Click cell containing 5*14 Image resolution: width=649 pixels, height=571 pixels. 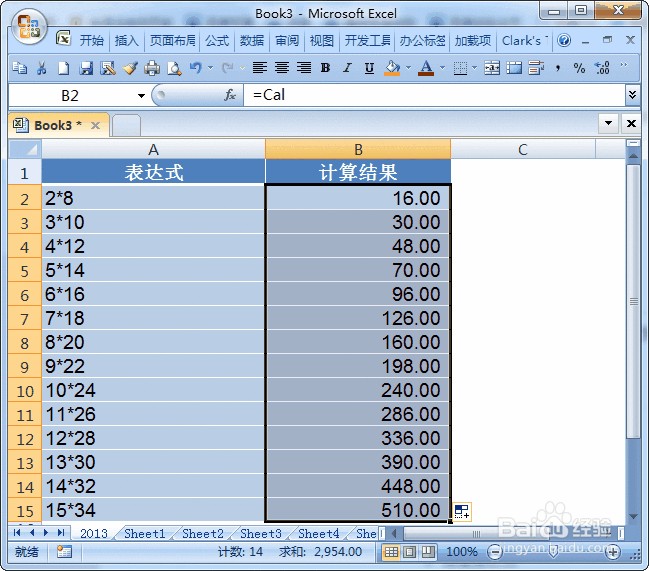click(x=153, y=271)
